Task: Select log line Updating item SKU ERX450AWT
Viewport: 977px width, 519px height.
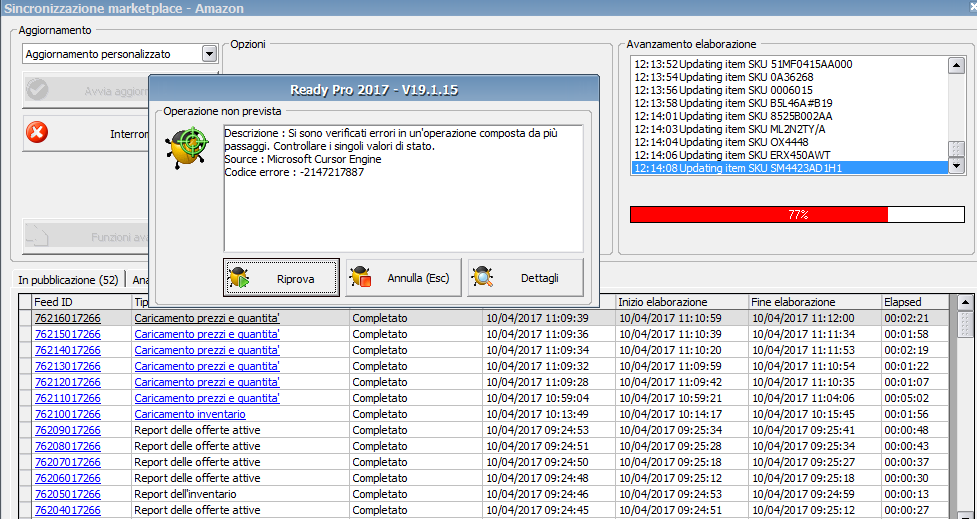Action: click(789, 155)
